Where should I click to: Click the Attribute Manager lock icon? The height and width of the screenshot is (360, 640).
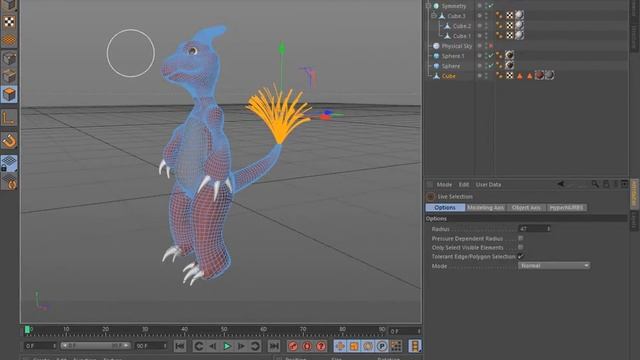(606, 184)
